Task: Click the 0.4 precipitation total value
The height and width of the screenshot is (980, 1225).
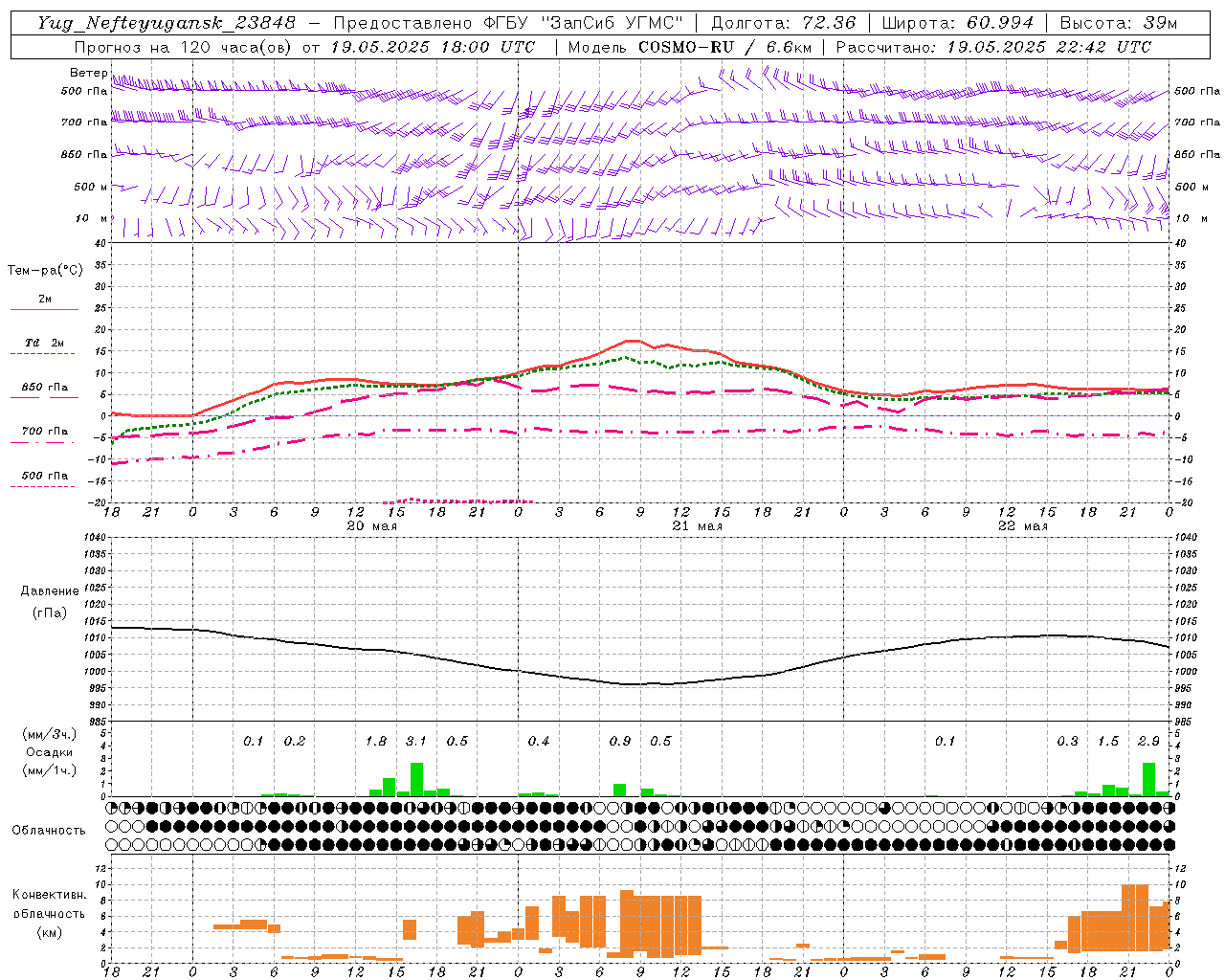Action: coord(539,741)
